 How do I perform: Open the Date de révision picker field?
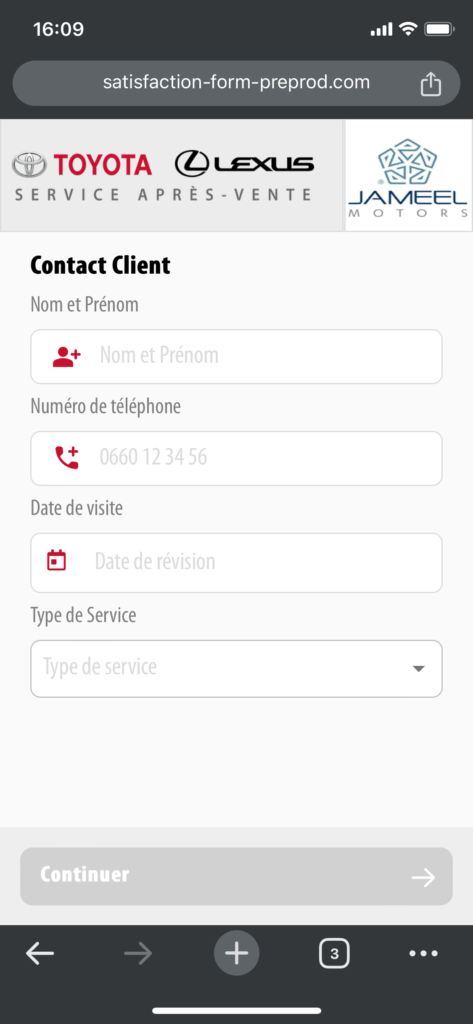coord(236,562)
